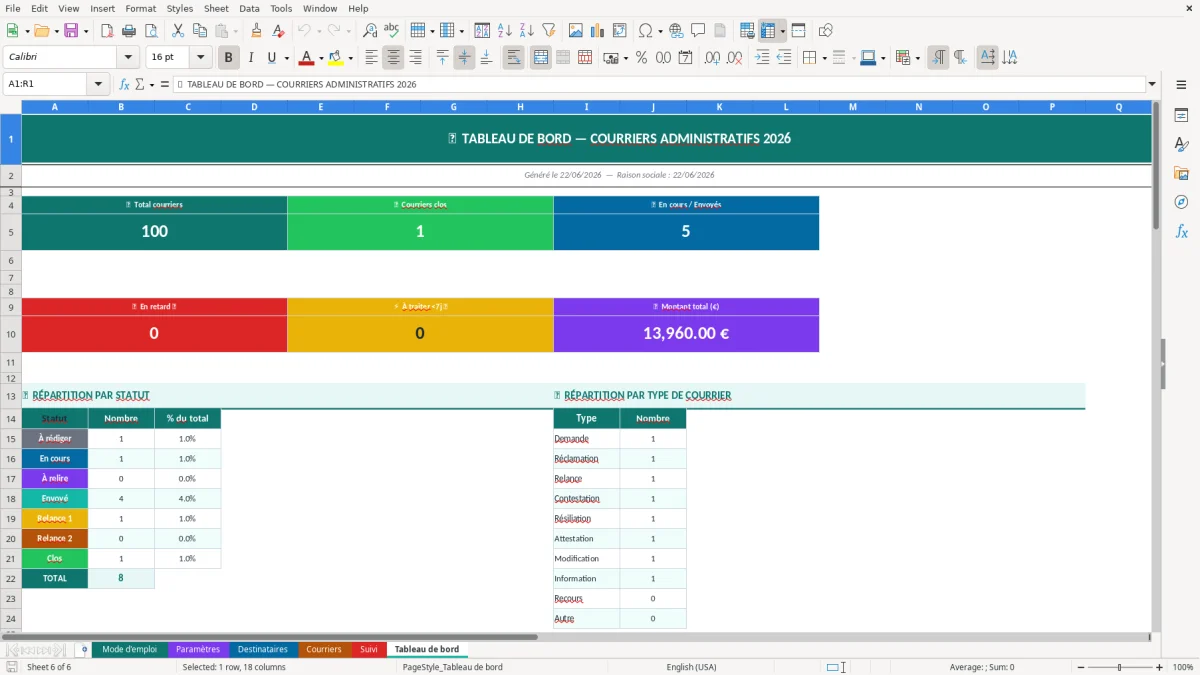Define the print area

click(x=747, y=31)
